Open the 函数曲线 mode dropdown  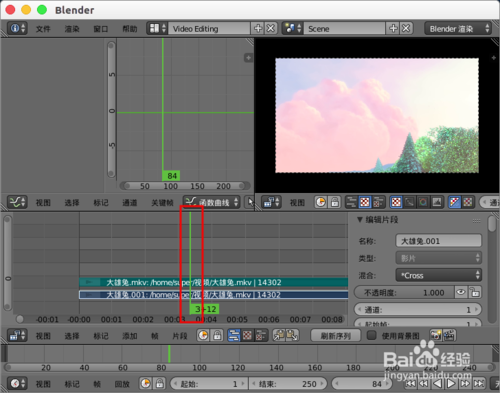[211, 202]
